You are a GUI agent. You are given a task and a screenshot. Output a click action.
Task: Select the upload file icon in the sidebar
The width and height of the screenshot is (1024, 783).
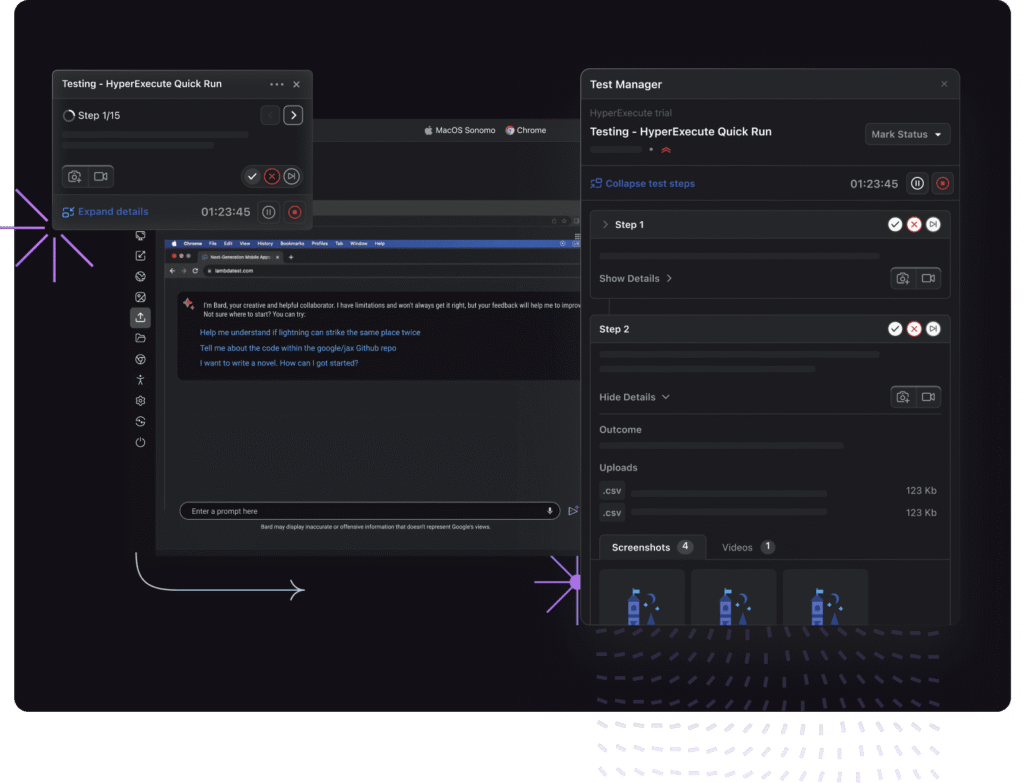[140, 317]
